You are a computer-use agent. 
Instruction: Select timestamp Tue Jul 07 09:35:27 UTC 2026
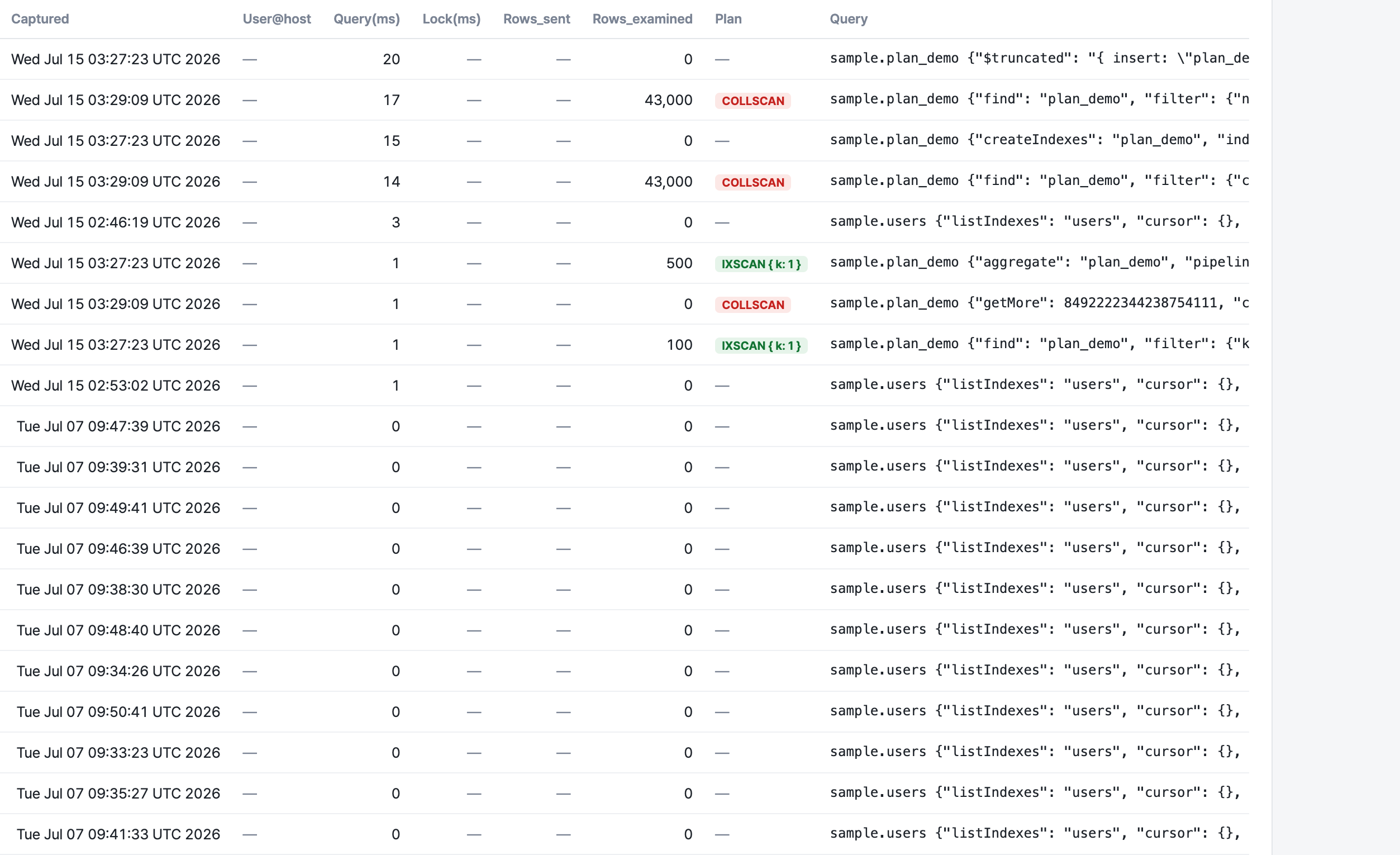pos(118,794)
